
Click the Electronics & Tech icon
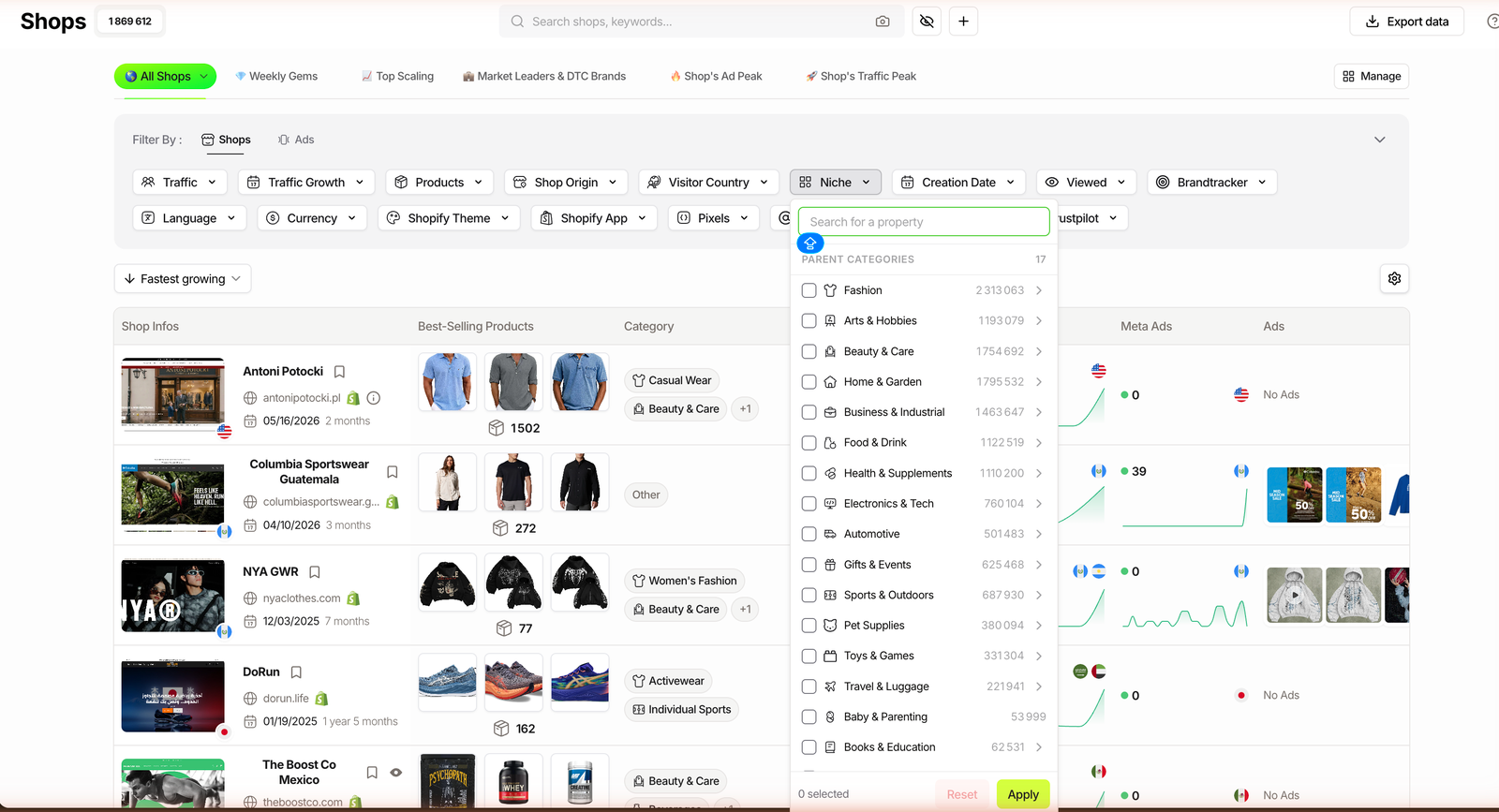[x=830, y=504]
